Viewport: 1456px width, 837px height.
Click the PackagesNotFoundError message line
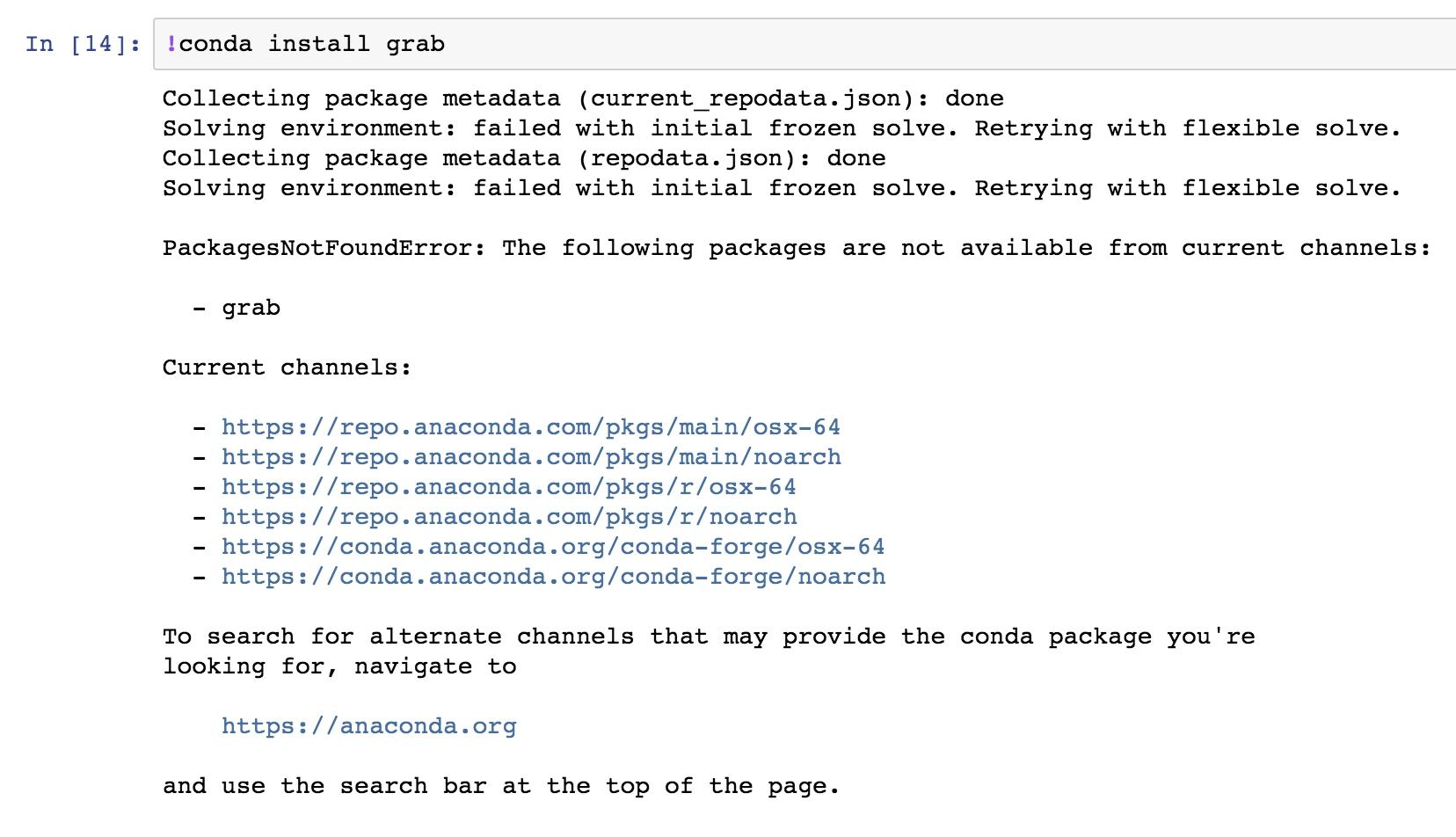(797, 248)
